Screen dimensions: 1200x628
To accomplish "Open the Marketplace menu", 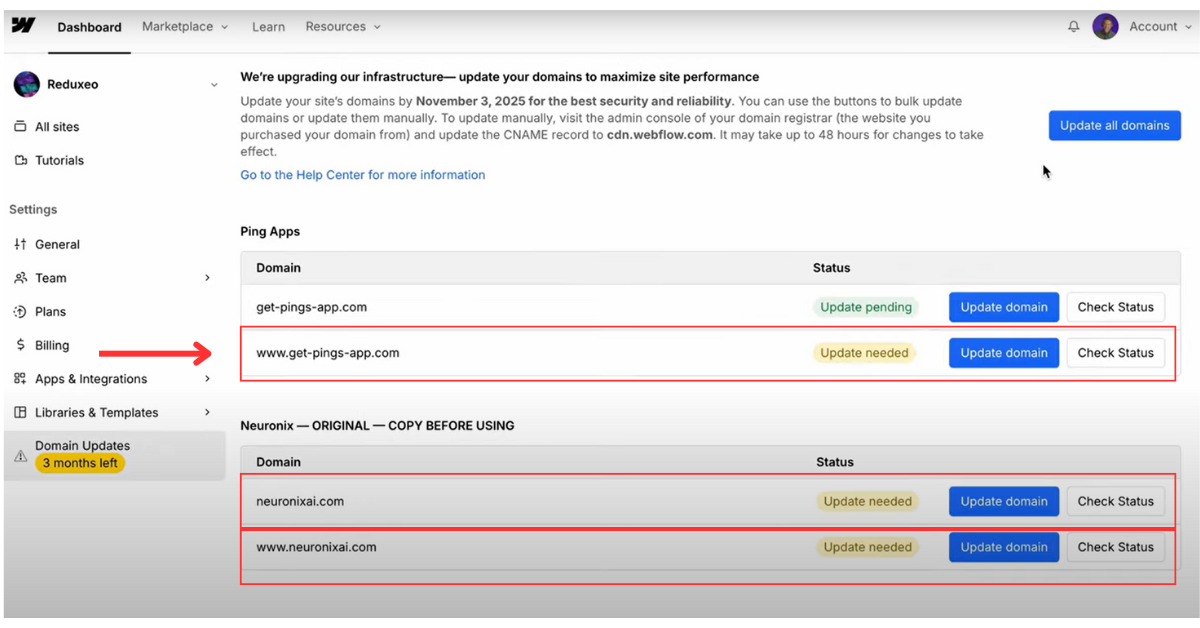I will pos(185,27).
